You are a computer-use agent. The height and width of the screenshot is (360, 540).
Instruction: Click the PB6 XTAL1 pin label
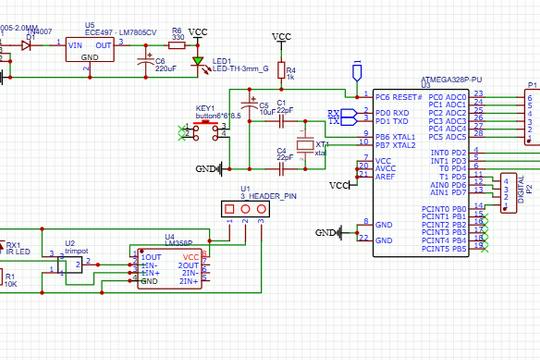point(395,137)
